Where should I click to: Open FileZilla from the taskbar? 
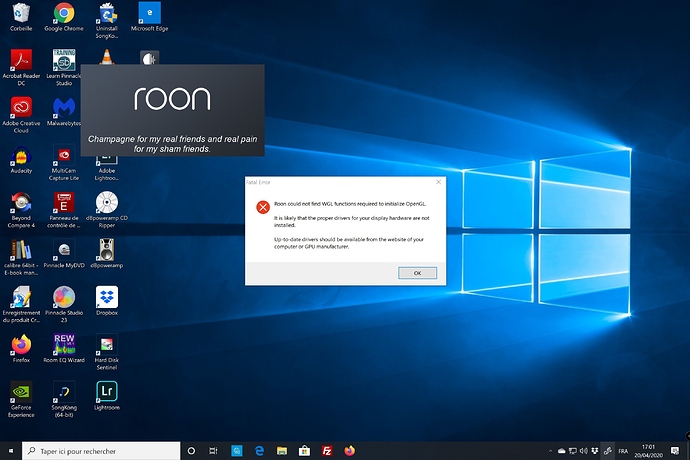(x=327, y=451)
